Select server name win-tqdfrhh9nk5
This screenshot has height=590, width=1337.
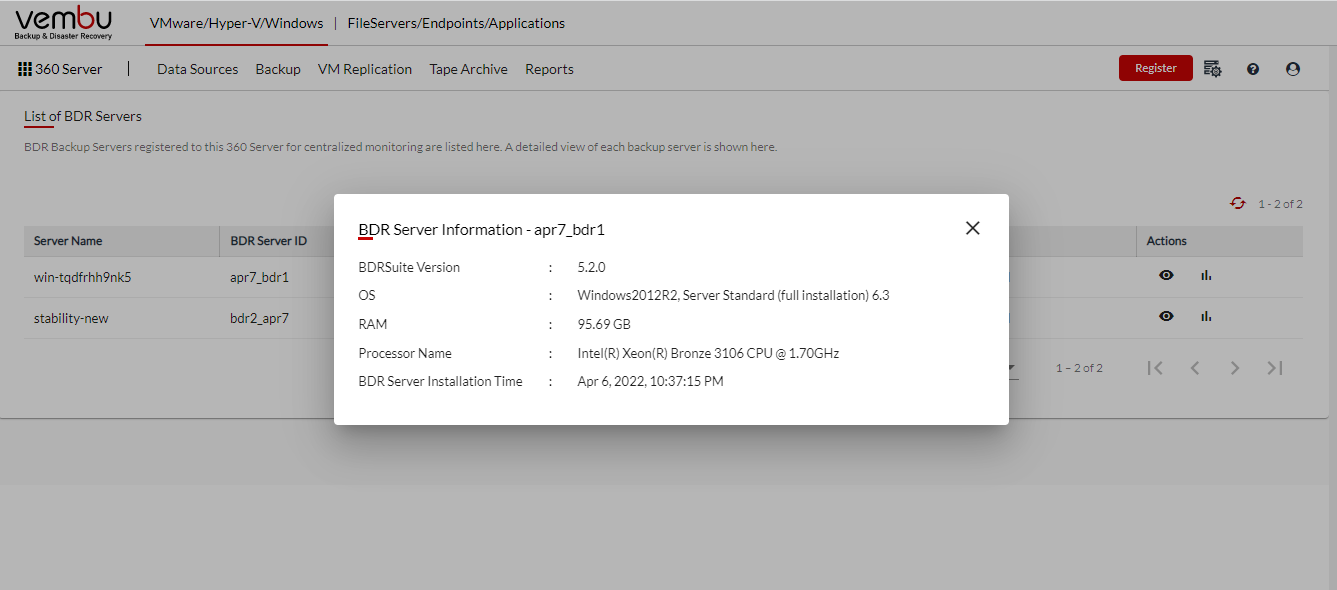83,277
